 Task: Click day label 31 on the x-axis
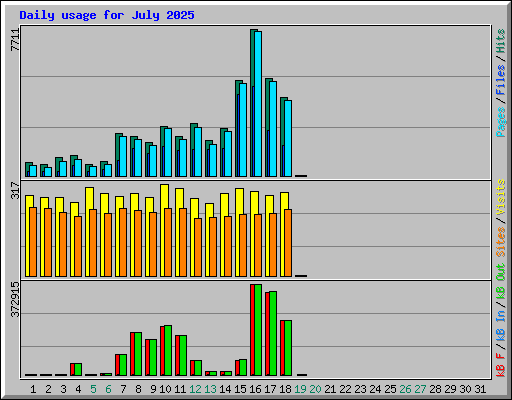click(x=480, y=389)
